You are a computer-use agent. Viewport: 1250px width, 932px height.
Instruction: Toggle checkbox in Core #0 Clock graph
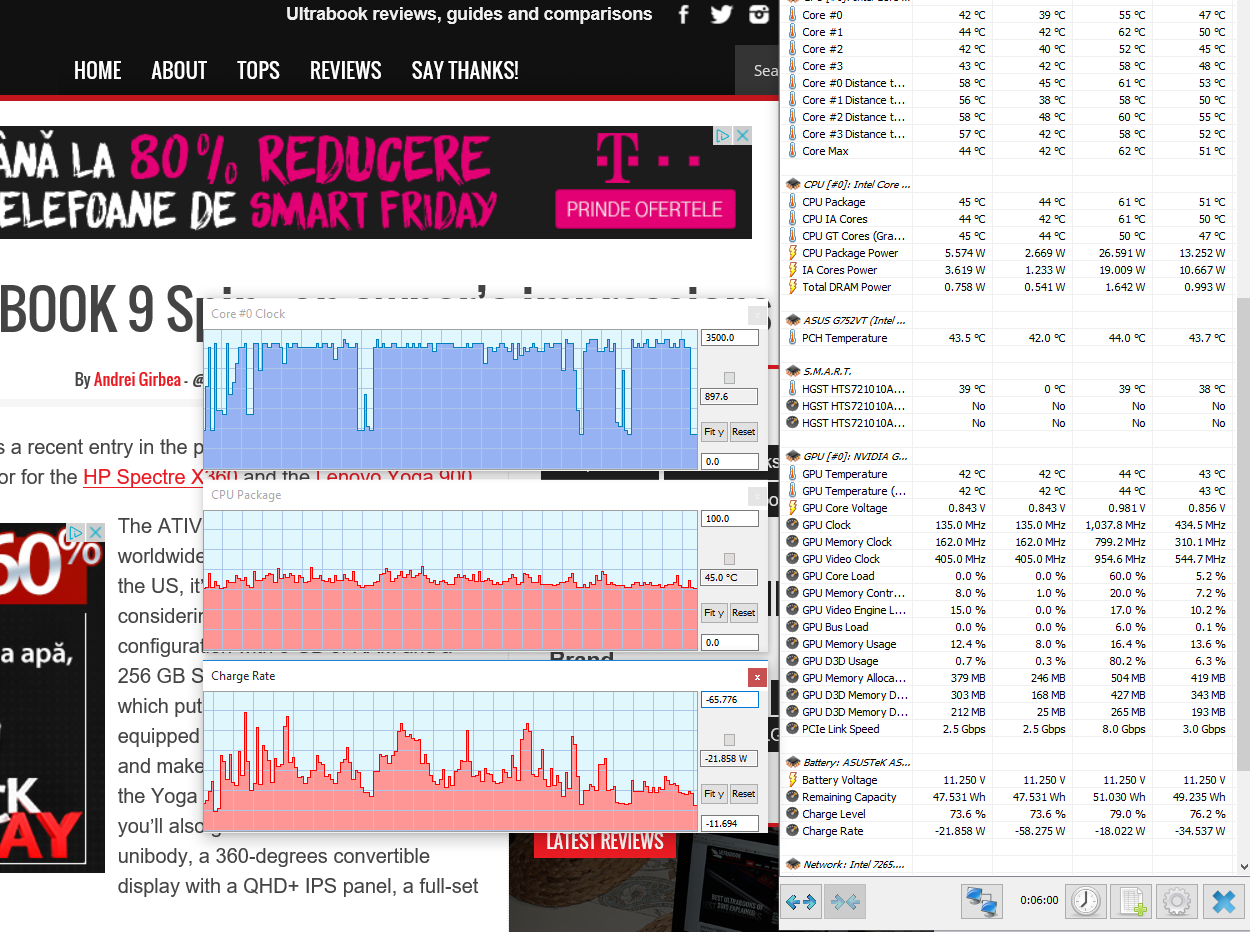[x=729, y=378]
